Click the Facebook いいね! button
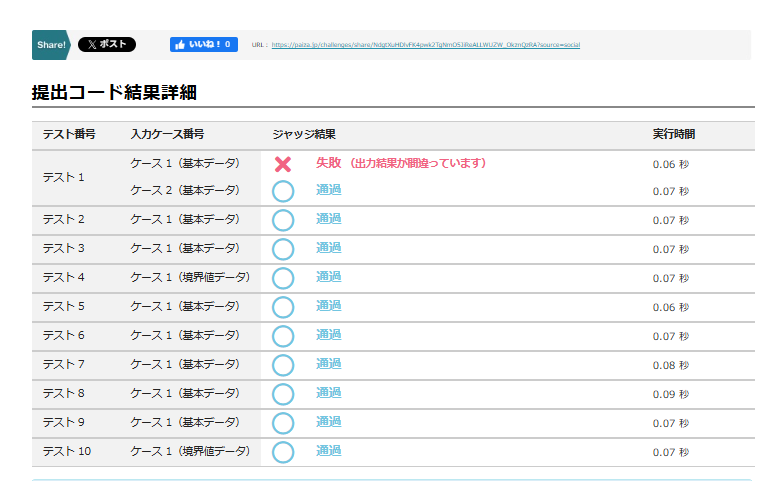The width and height of the screenshot is (763, 481). [203, 45]
